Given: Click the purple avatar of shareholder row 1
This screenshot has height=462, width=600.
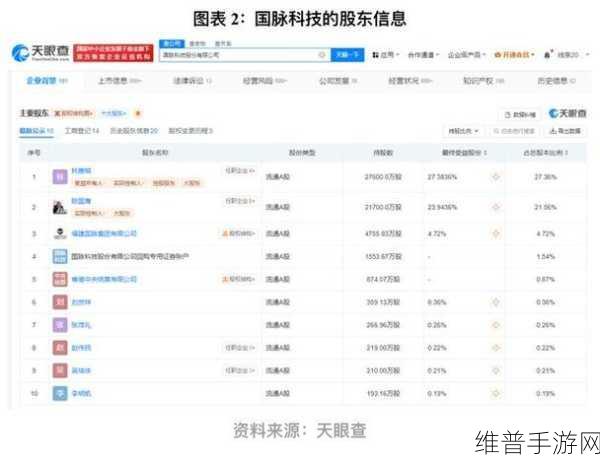Looking at the screenshot, I should pyautogui.click(x=60, y=177).
